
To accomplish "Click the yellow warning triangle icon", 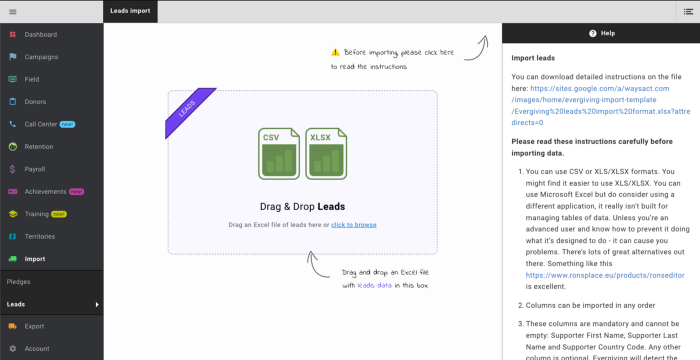I will pos(335,52).
